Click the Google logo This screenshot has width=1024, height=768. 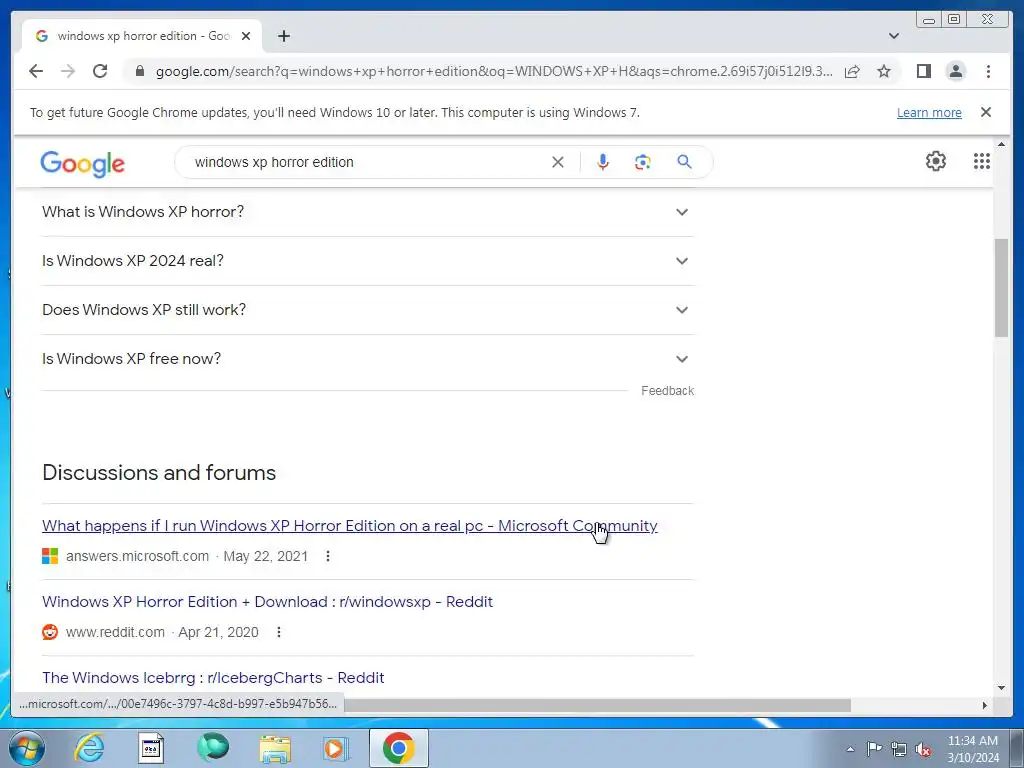82,163
